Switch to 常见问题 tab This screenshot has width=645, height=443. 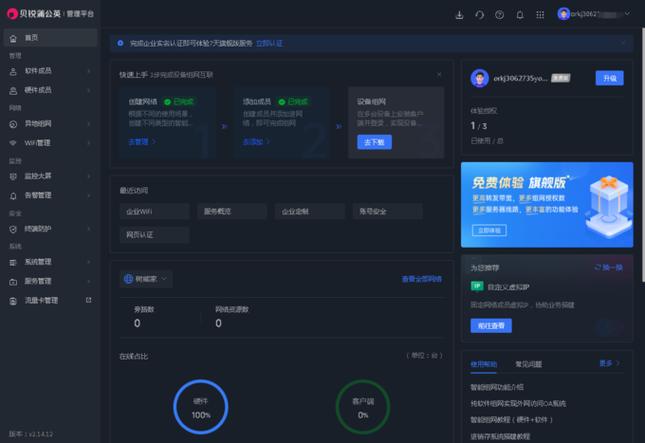pos(529,364)
